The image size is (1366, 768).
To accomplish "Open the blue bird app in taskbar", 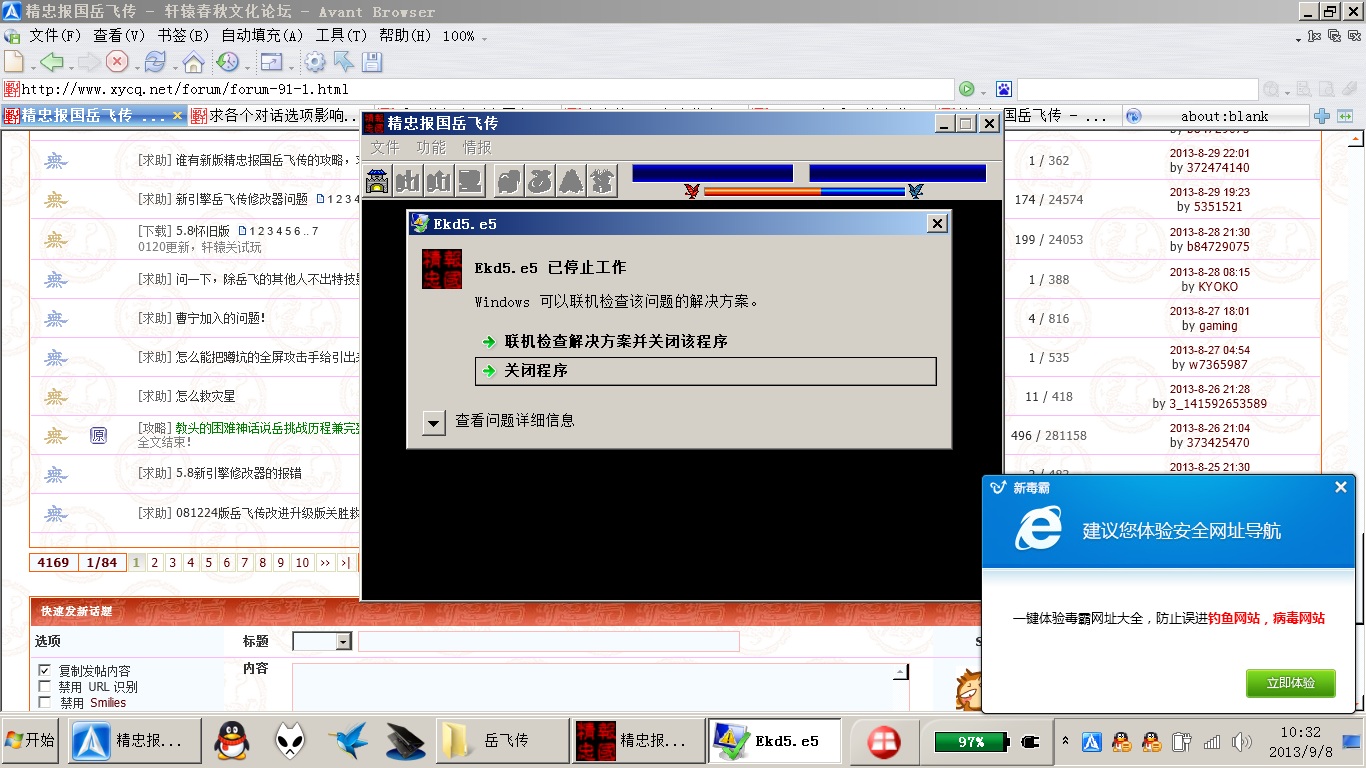I will 348,741.
